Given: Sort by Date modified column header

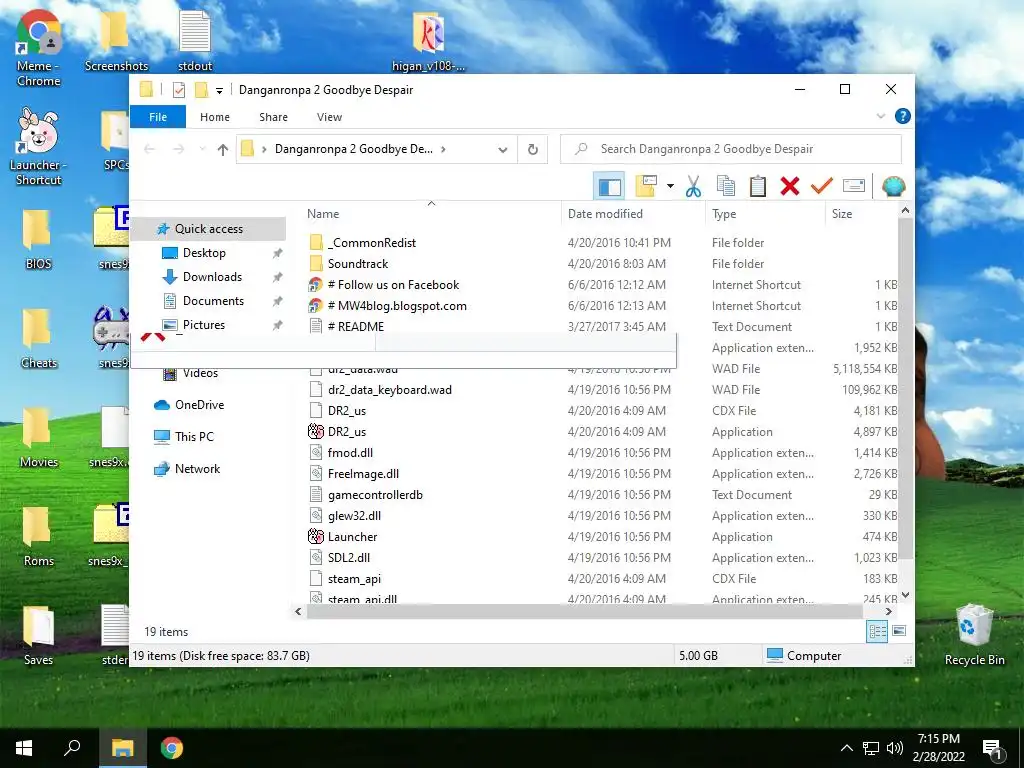Looking at the screenshot, I should 605,214.
